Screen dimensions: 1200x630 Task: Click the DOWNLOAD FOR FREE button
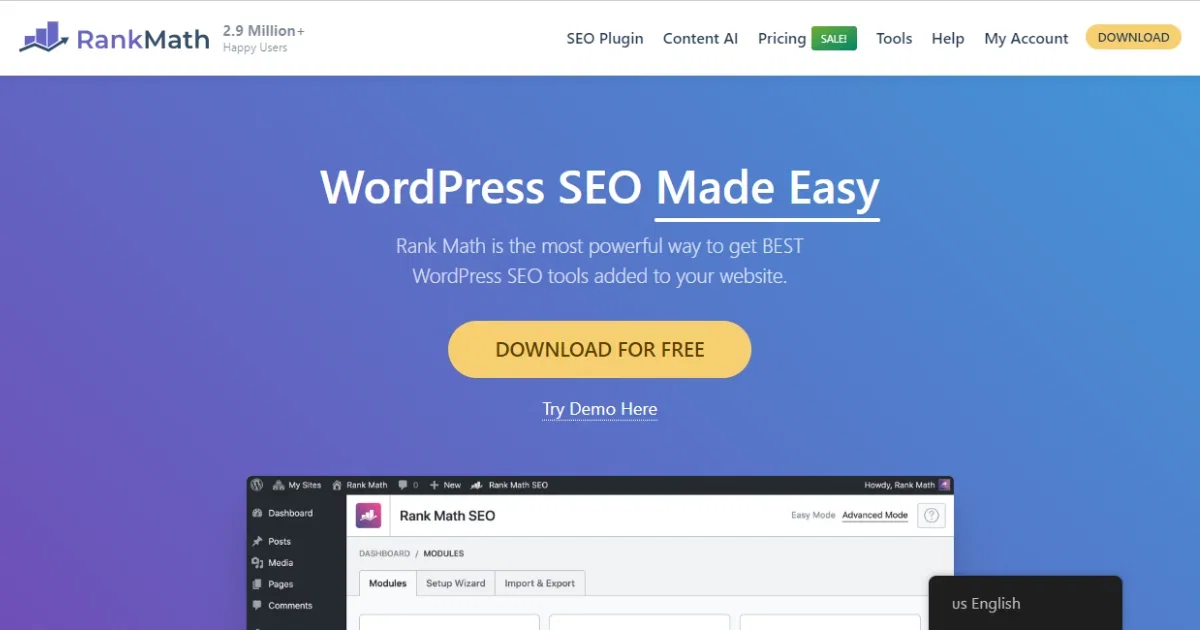point(600,349)
